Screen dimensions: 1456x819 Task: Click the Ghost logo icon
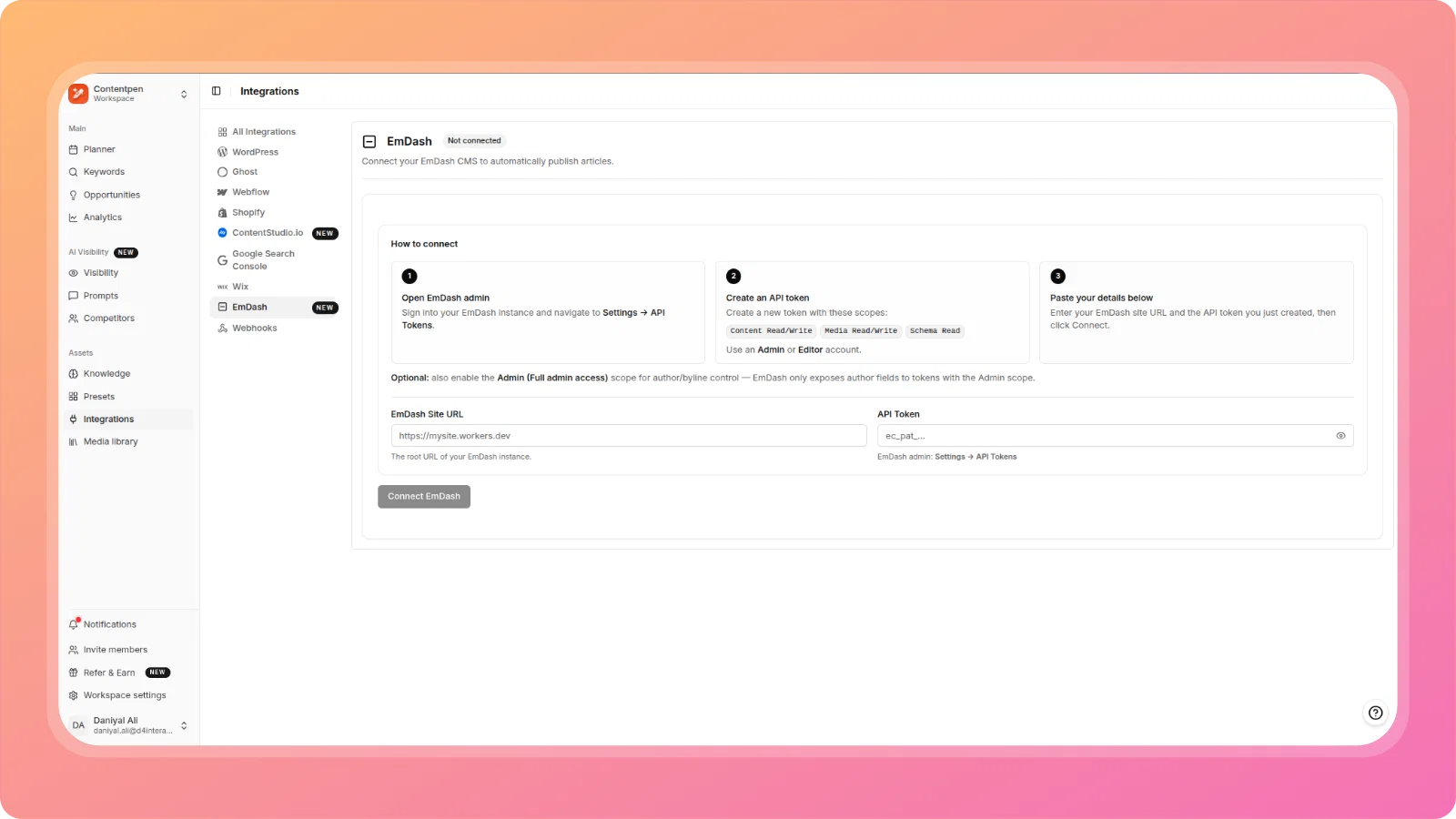[x=222, y=172]
